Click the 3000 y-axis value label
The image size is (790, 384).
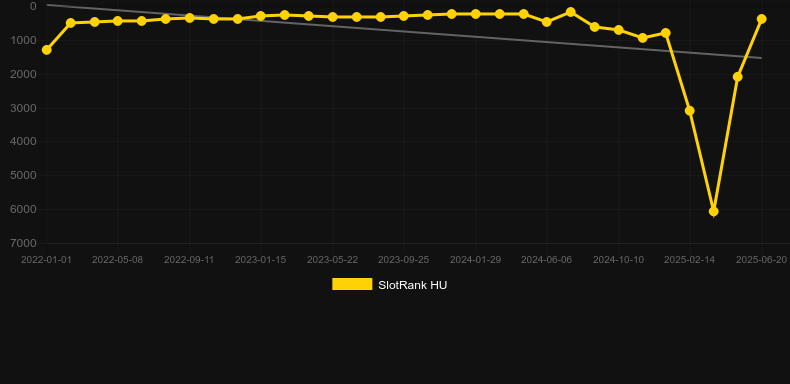23,108
